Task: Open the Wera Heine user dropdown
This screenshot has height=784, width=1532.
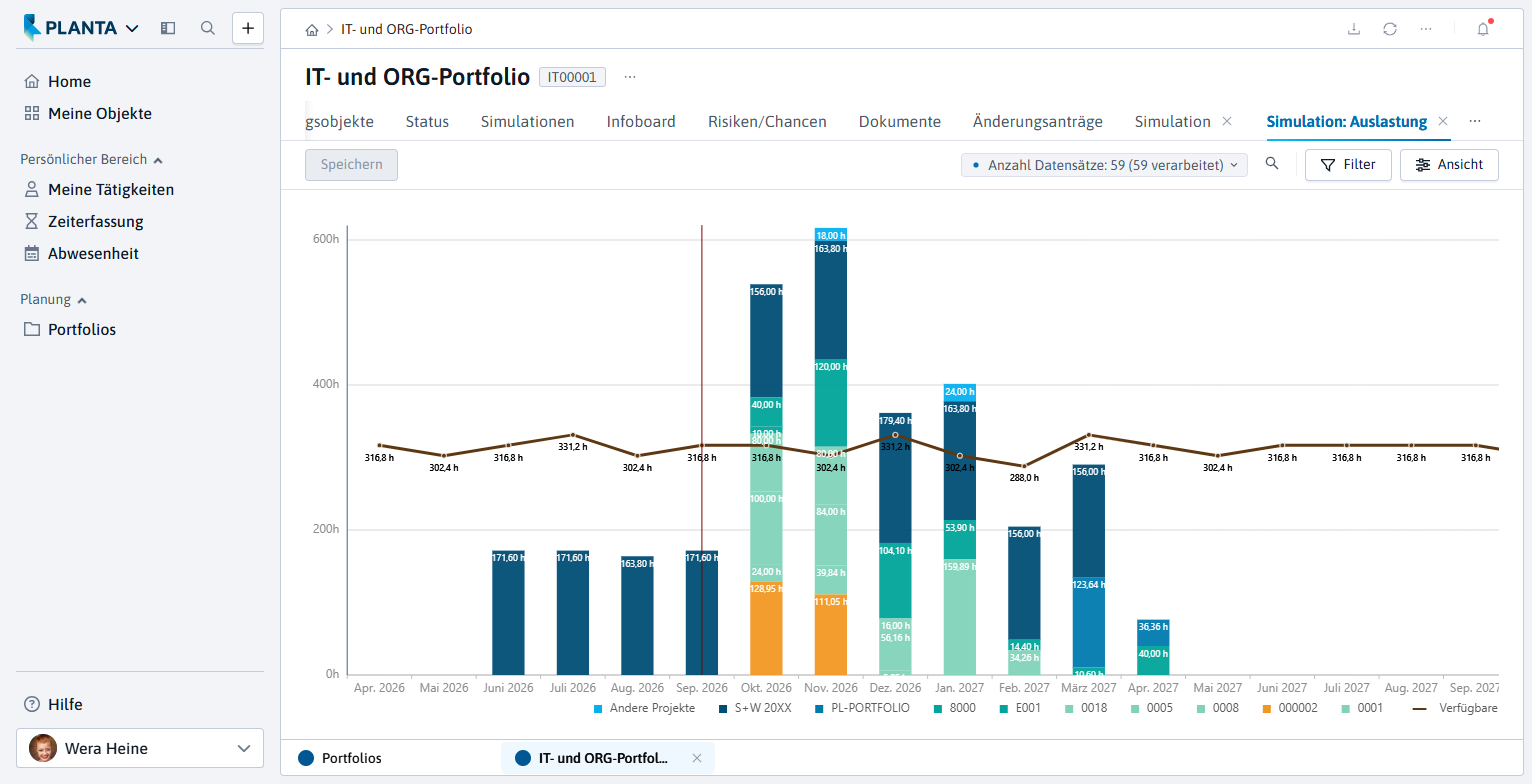Action: [x=140, y=748]
